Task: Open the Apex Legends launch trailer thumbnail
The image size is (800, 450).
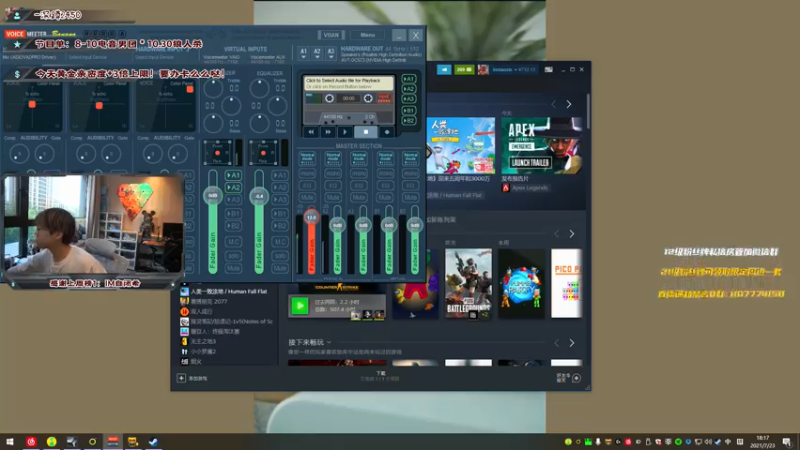Action: pos(541,146)
